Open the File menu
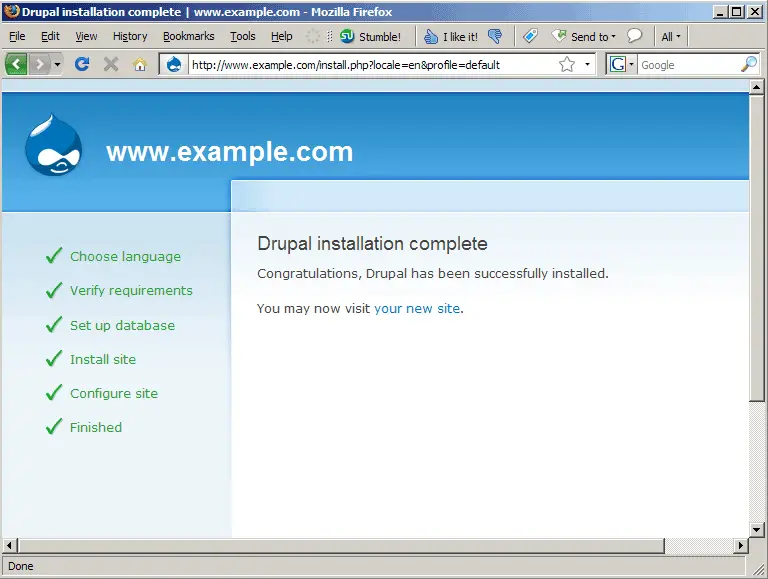 click(17, 36)
